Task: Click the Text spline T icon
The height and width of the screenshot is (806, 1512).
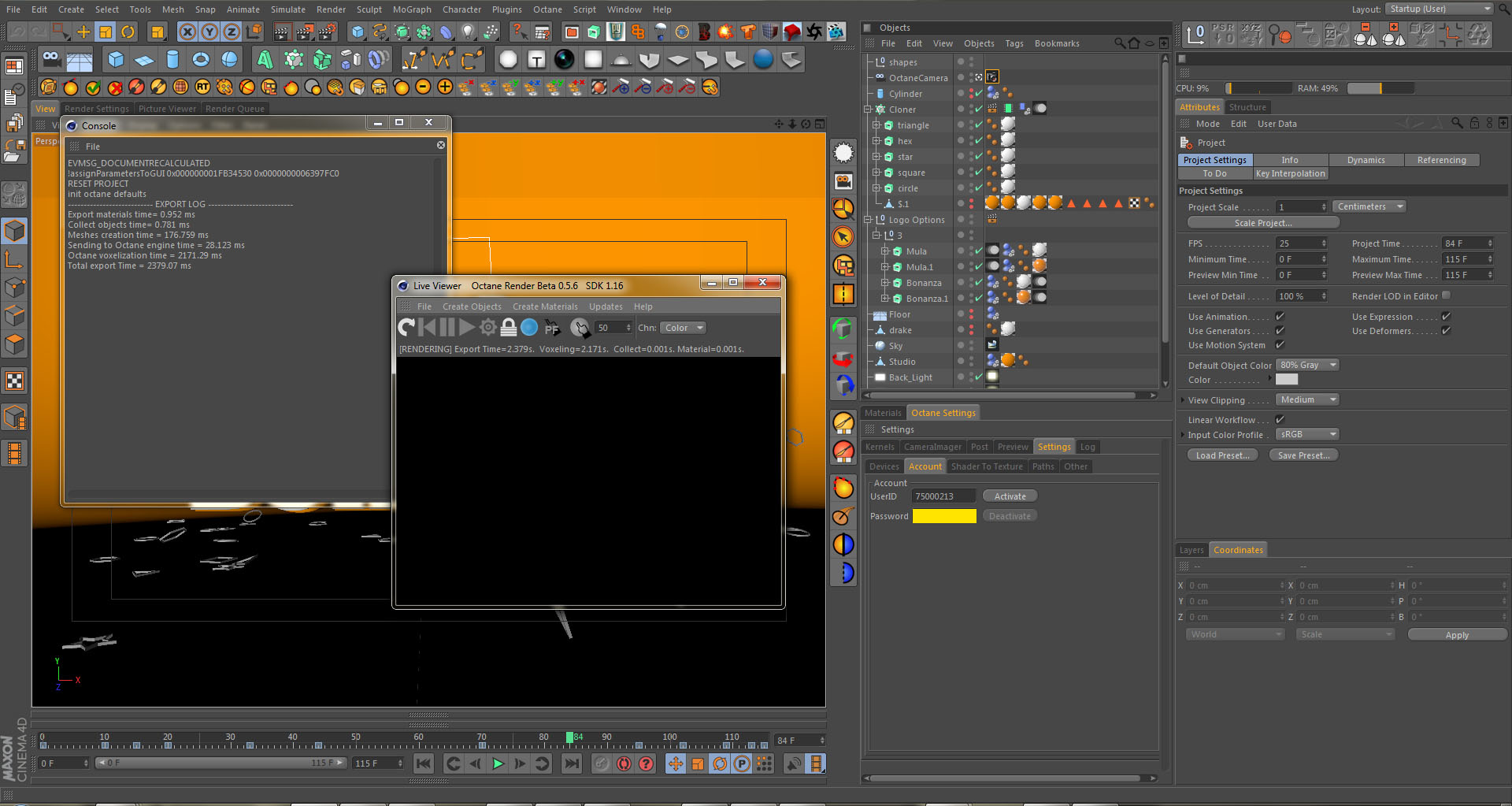Action: pyautogui.click(x=536, y=59)
